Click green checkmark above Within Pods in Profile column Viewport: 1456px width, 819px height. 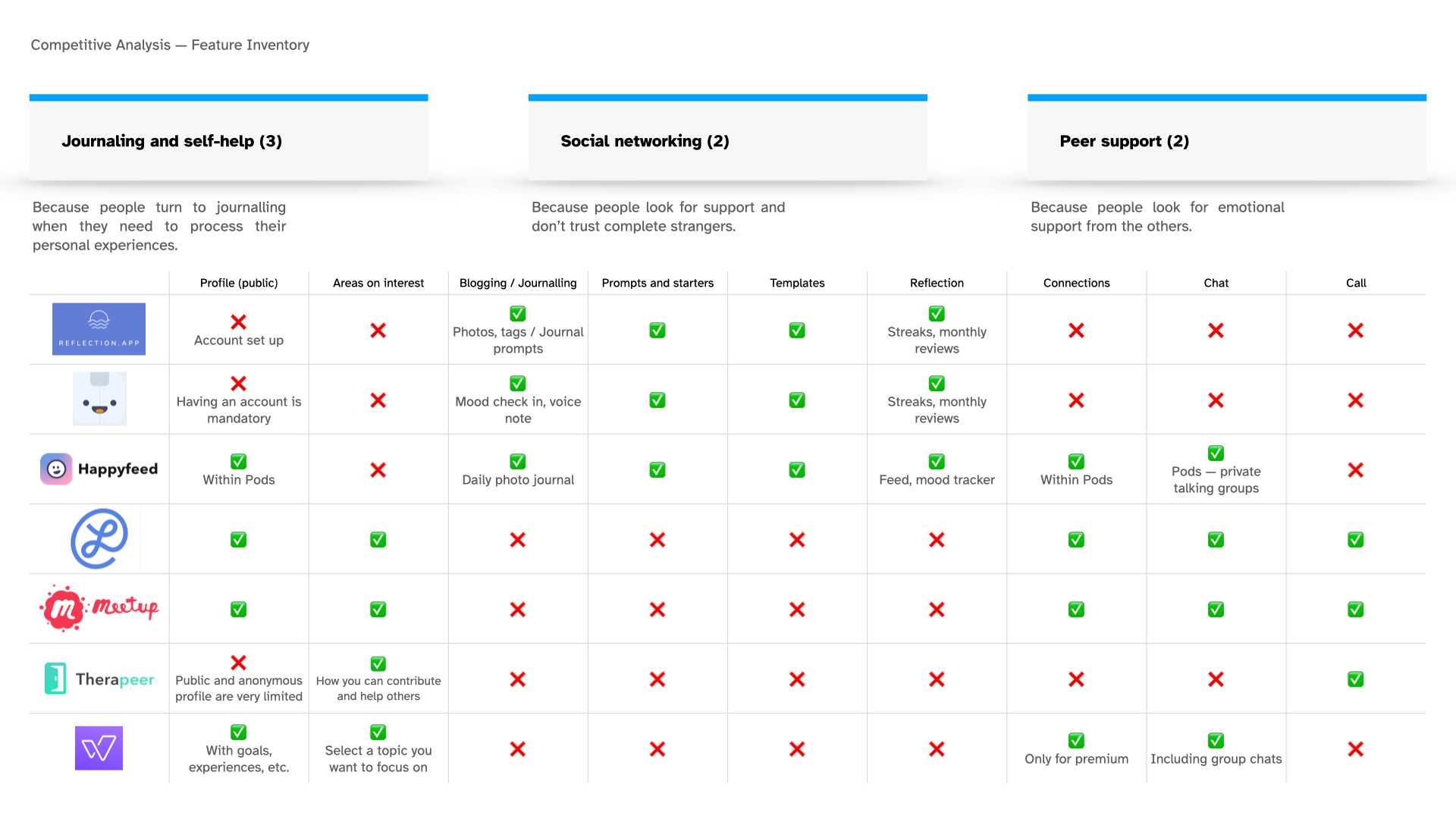point(238,461)
